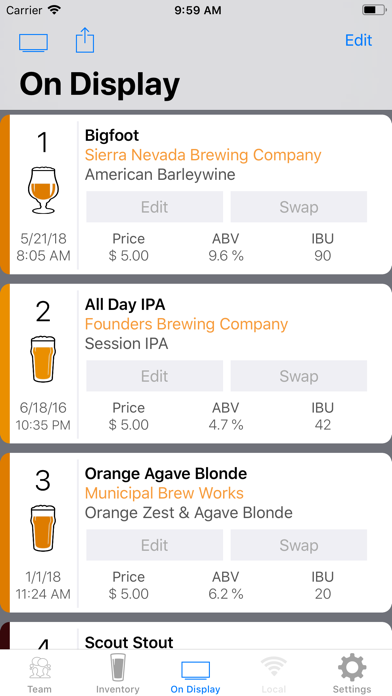Open the share sheet icon
This screenshot has width=392, height=696.
point(85,40)
